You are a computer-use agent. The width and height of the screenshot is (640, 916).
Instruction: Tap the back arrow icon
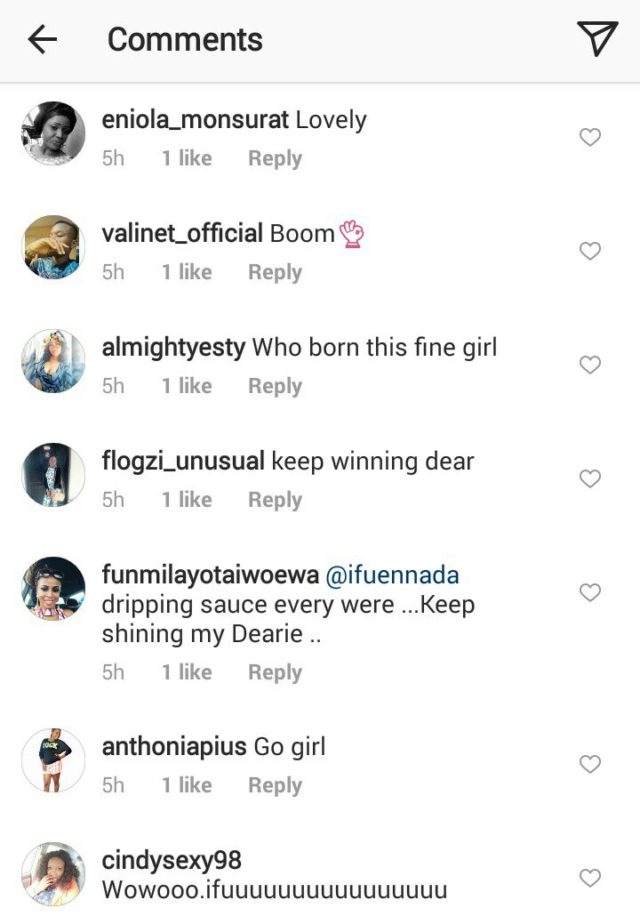coord(42,40)
